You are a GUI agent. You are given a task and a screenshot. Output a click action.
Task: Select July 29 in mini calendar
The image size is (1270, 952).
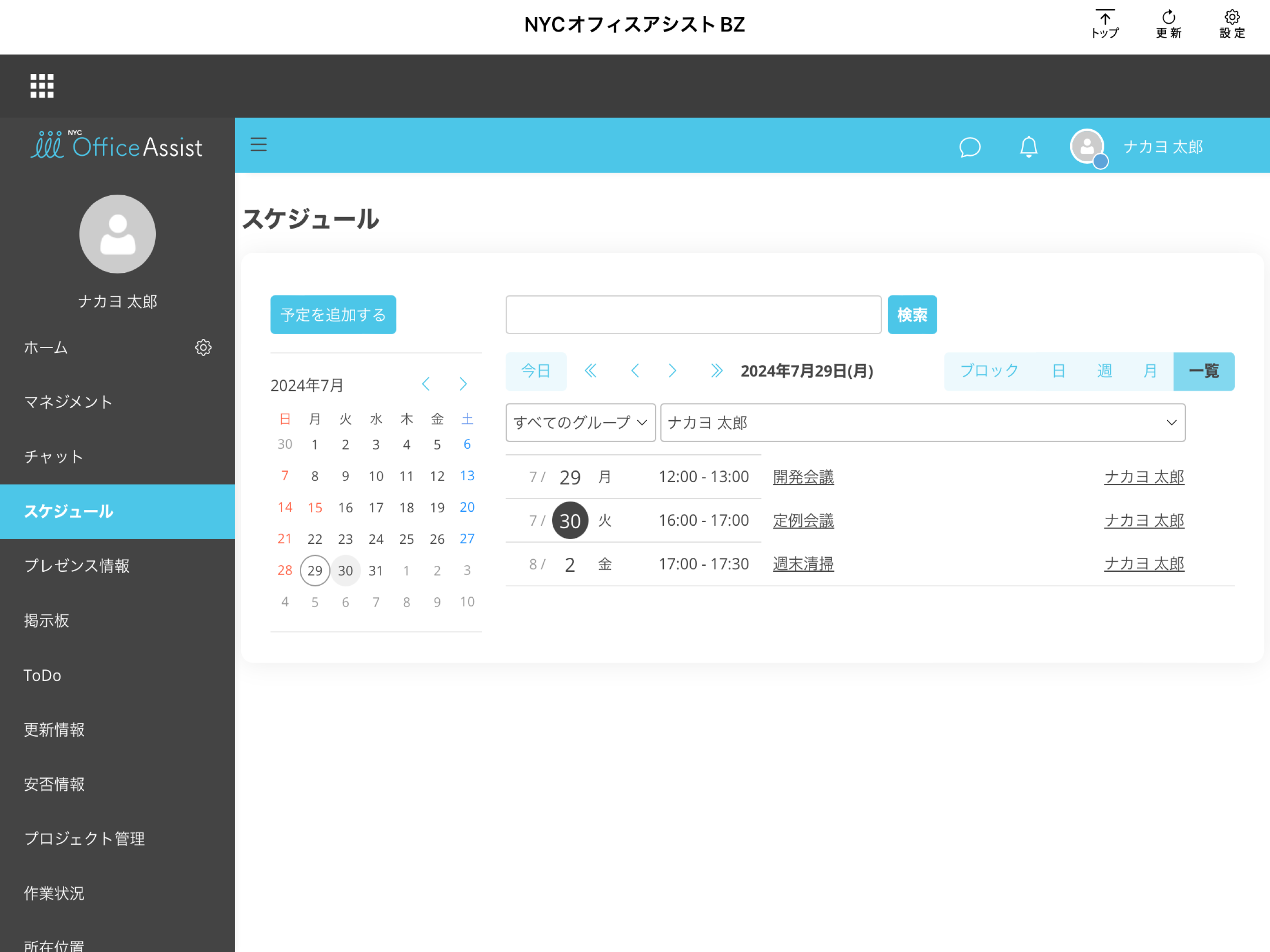click(x=315, y=570)
